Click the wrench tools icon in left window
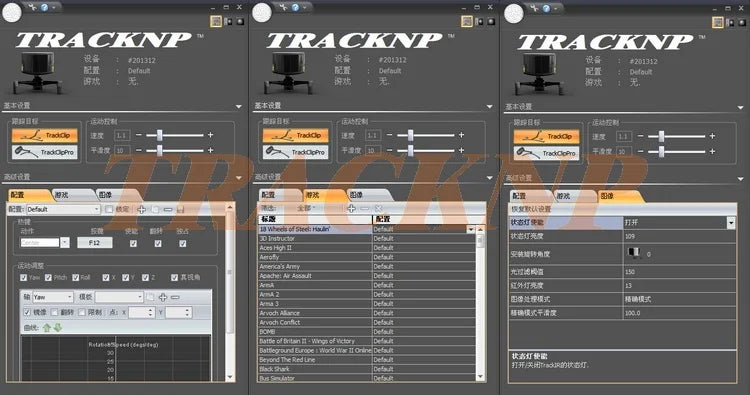The image size is (750, 395). coord(33,7)
